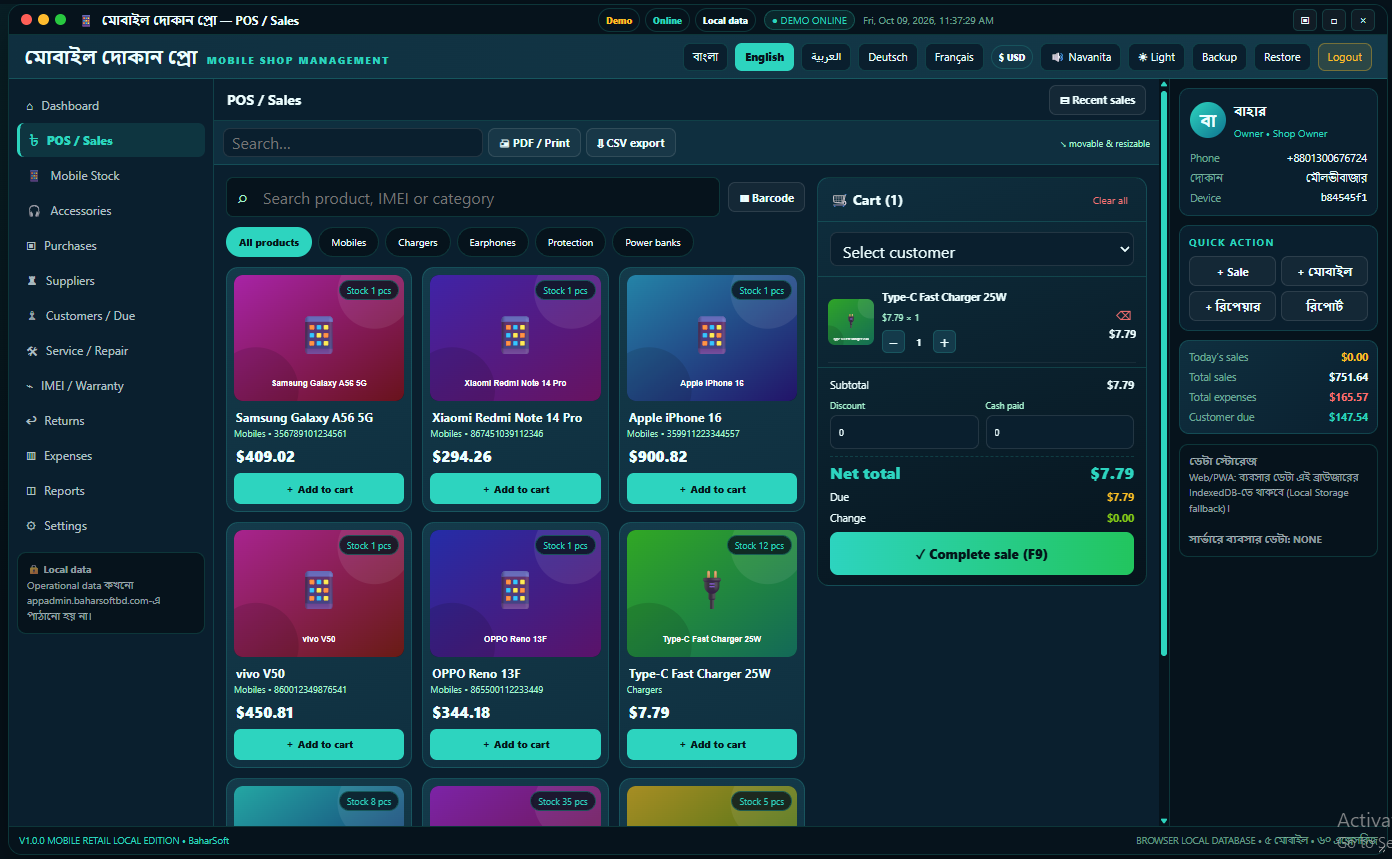Add Apple iPhone 16 to cart
The width and height of the screenshot is (1392, 859).
[712, 489]
